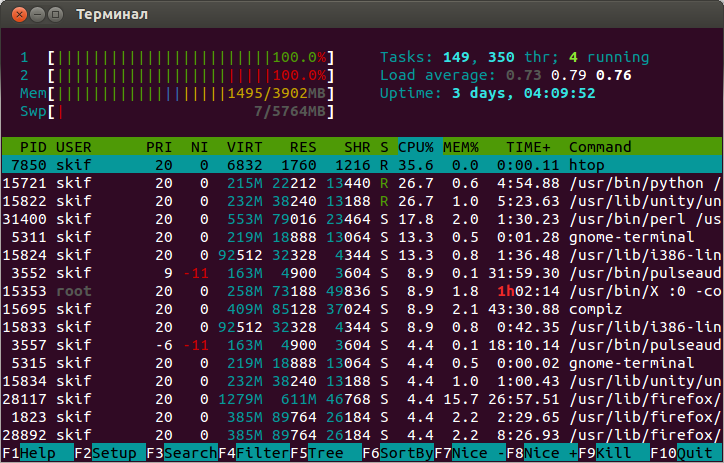Screen dimensions: 724x463
Task: Click the USER column header
Action: [x=73, y=147]
